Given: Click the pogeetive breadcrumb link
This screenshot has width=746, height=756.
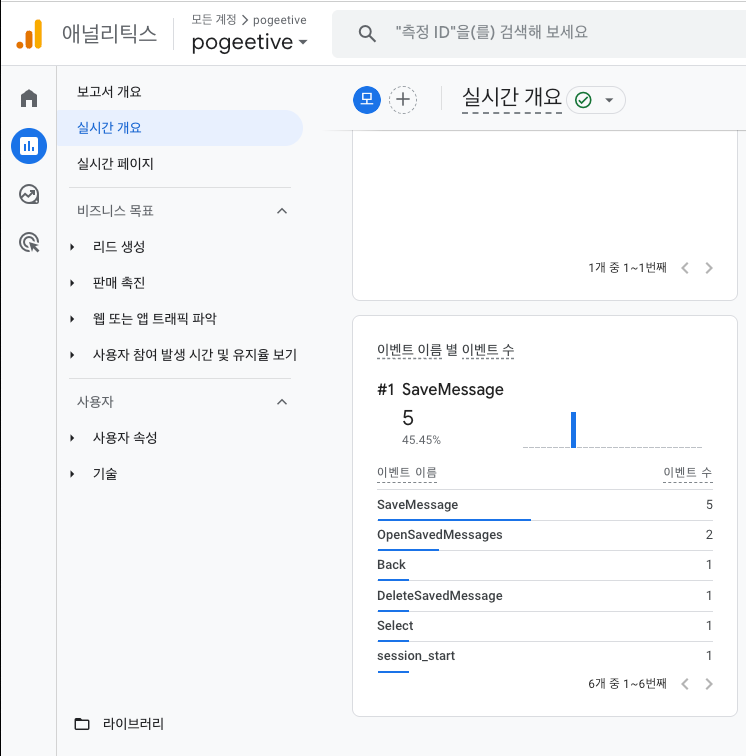Looking at the screenshot, I should point(280,20).
